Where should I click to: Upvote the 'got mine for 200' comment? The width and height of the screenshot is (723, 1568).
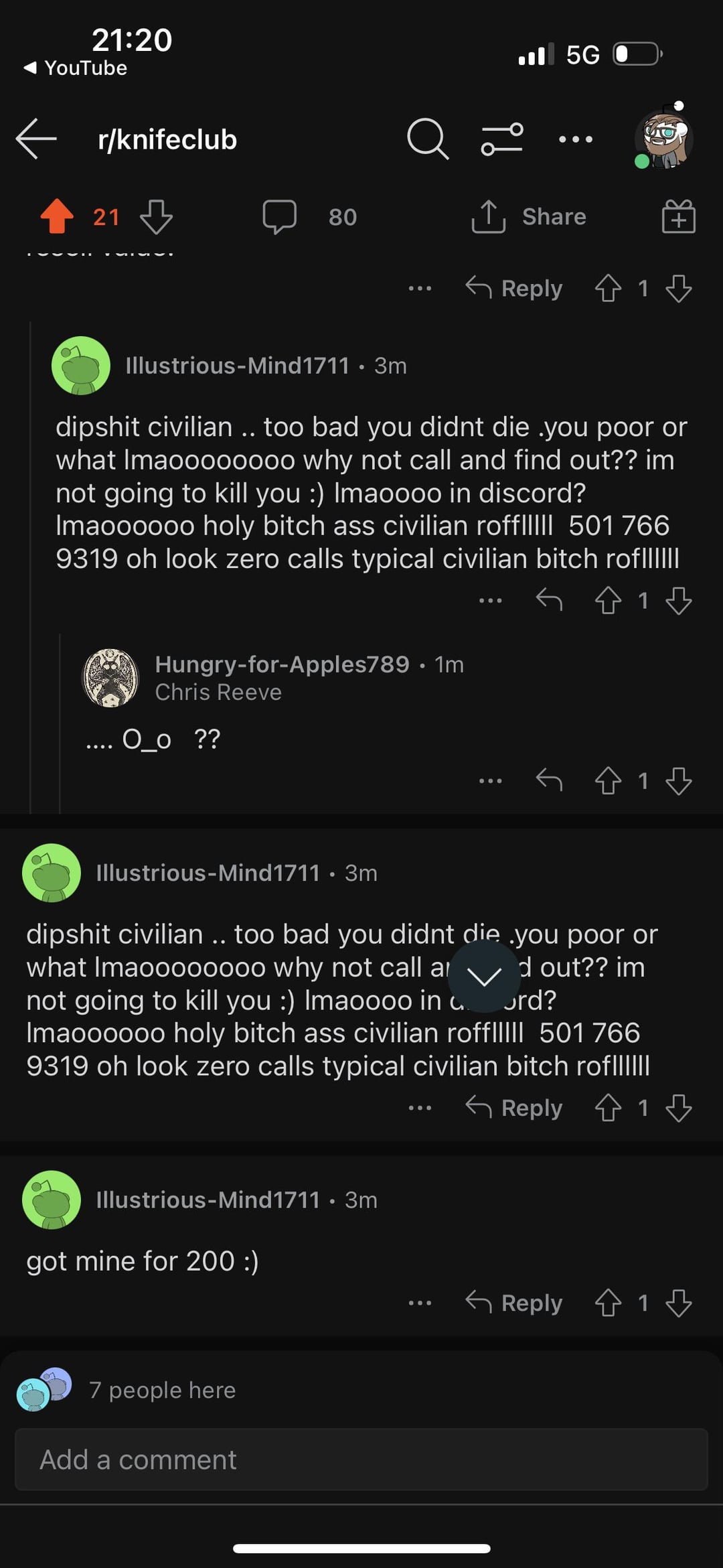[608, 1303]
